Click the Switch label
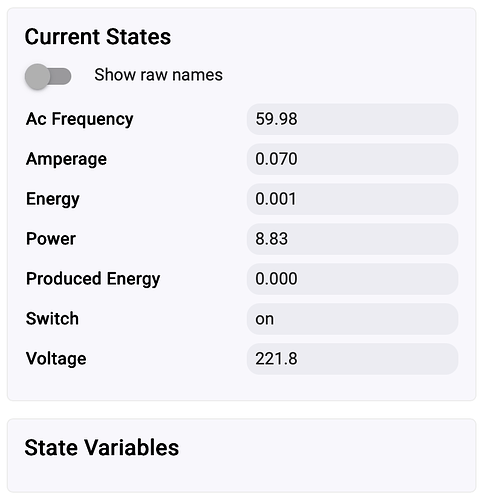This screenshot has width=485, height=500. [x=52, y=319]
